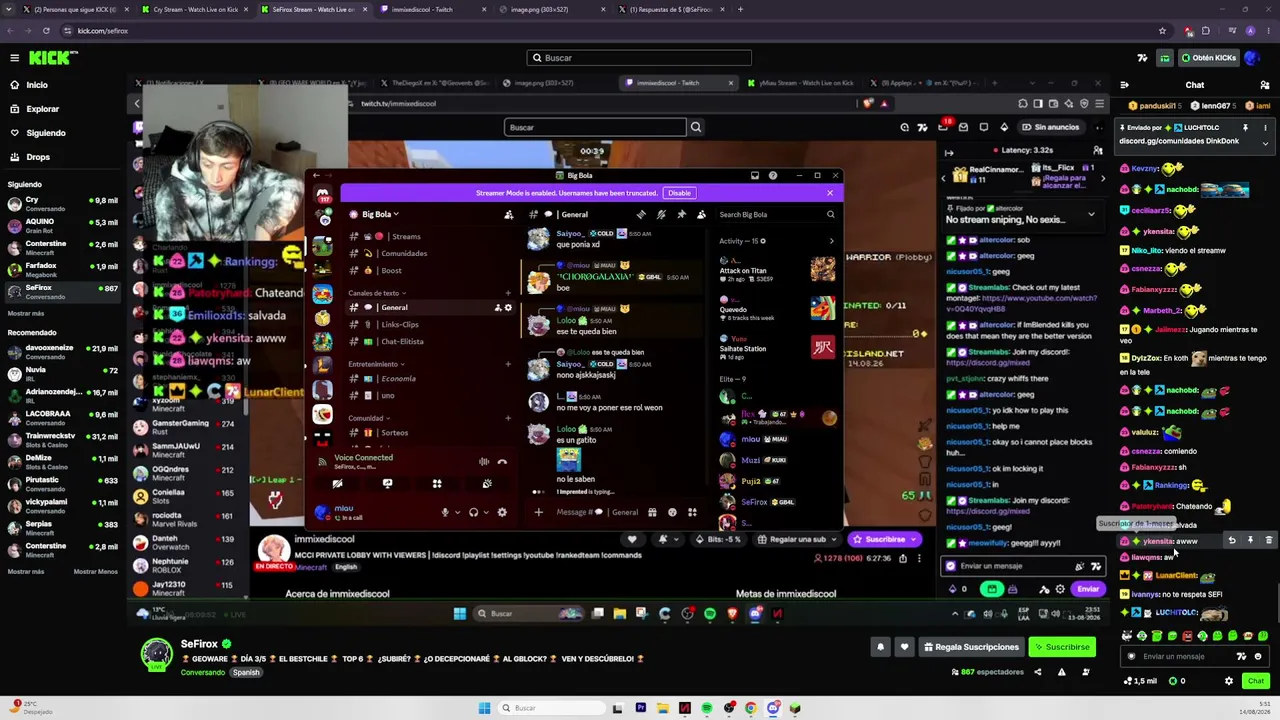The width and height of the screenshot is (1280, 720).
Task: Click the Obtén KICKs button
Action: (1208, 58)
